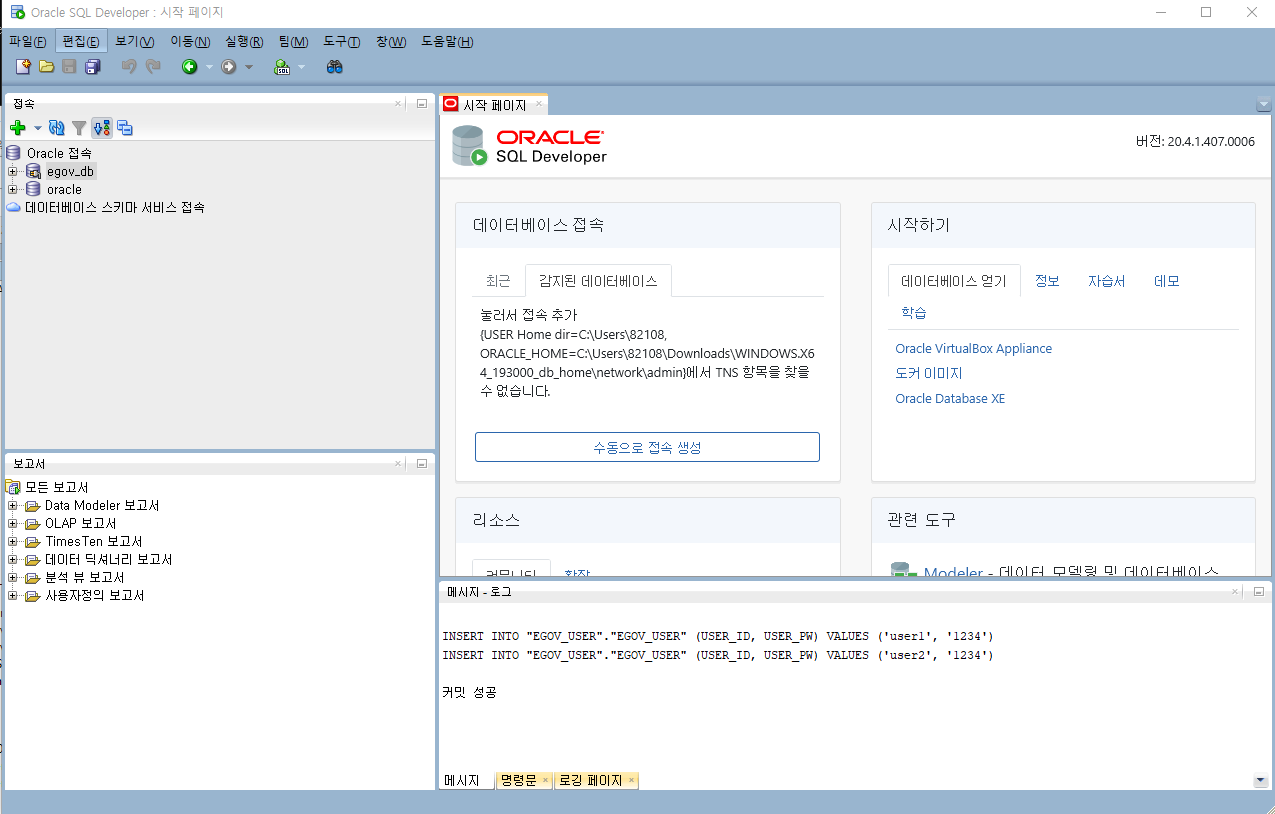Click the cloud icon for schema service connections

click(x=13, y=207)
